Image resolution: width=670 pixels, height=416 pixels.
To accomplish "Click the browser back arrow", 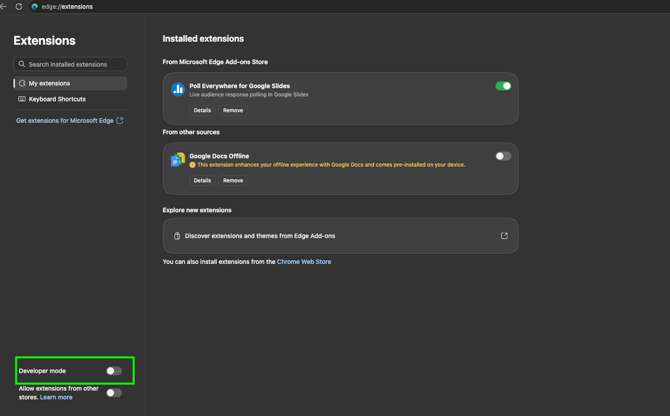I will (3, 6).
